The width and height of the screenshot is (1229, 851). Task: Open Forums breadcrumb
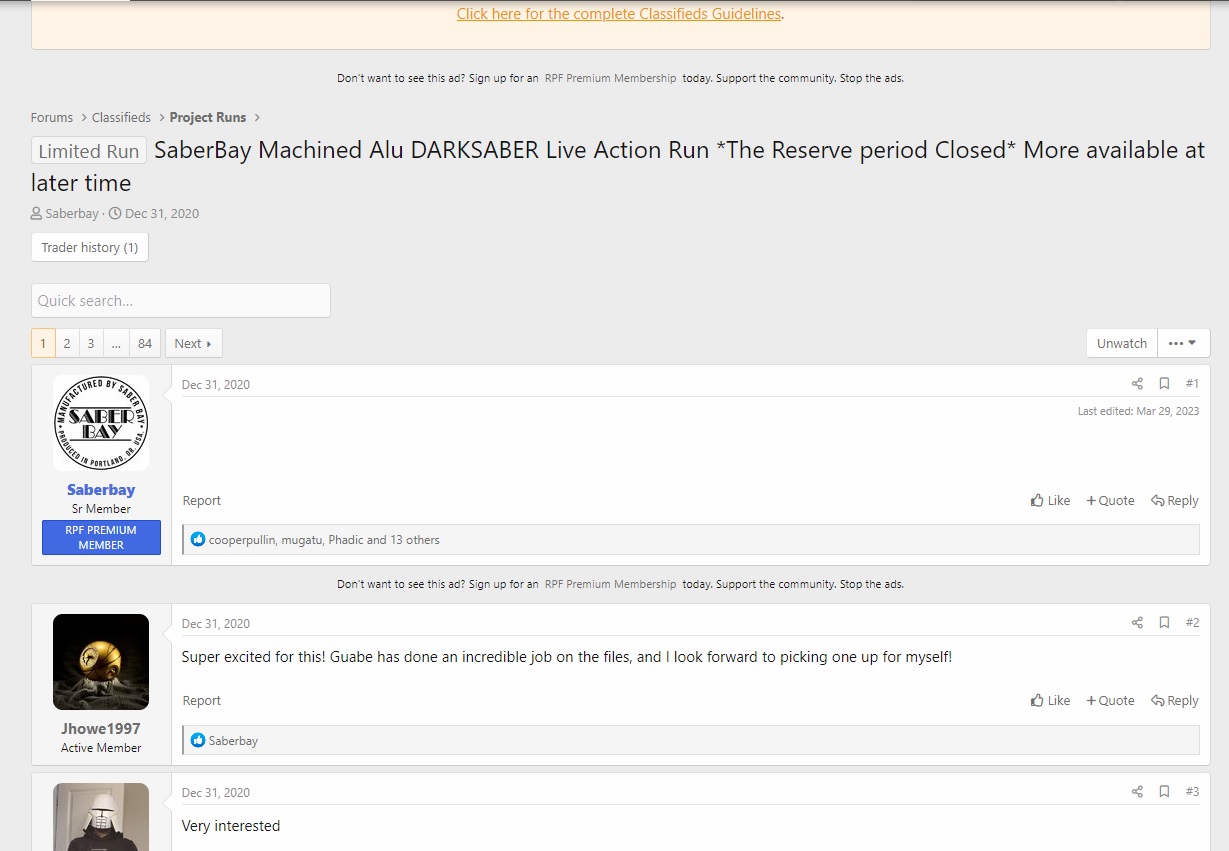[52, 118]
